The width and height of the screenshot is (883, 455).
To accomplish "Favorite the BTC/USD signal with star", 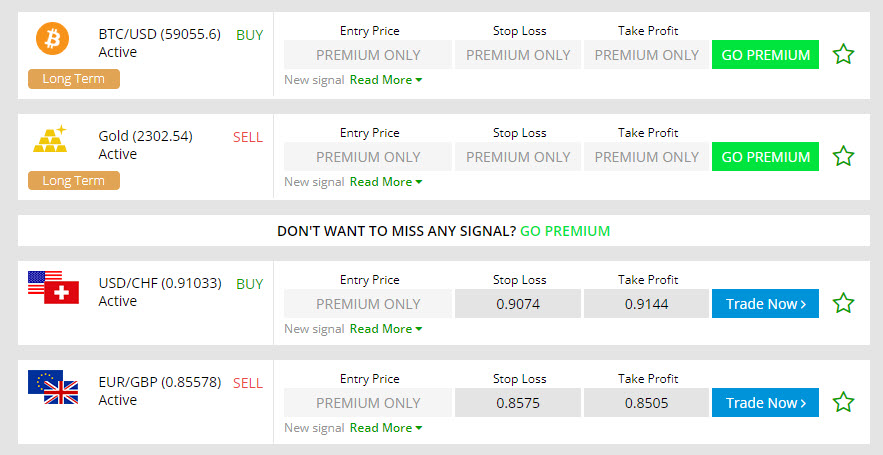I will point(843,54).
